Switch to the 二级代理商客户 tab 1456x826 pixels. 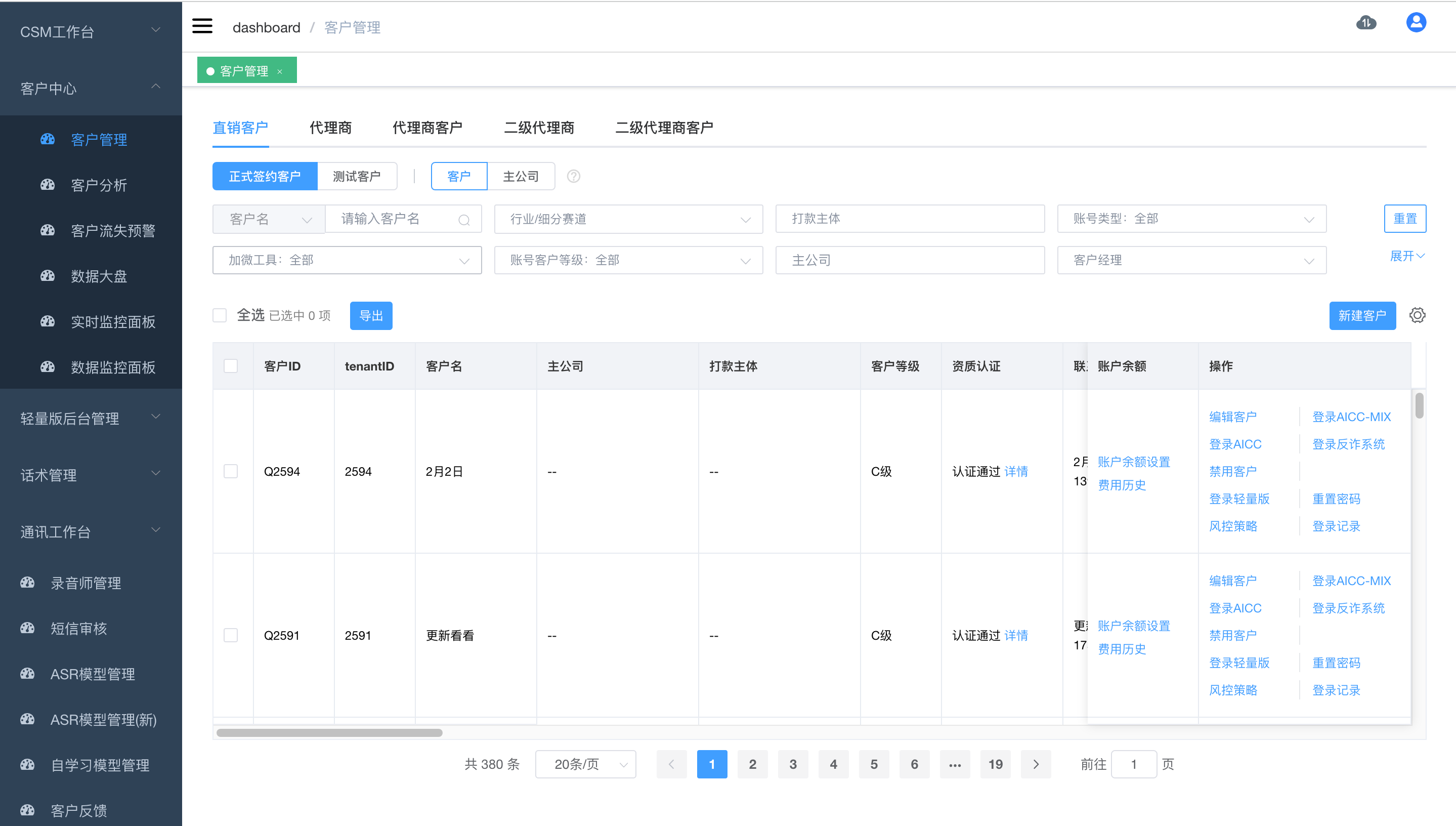tap(664, 128)
